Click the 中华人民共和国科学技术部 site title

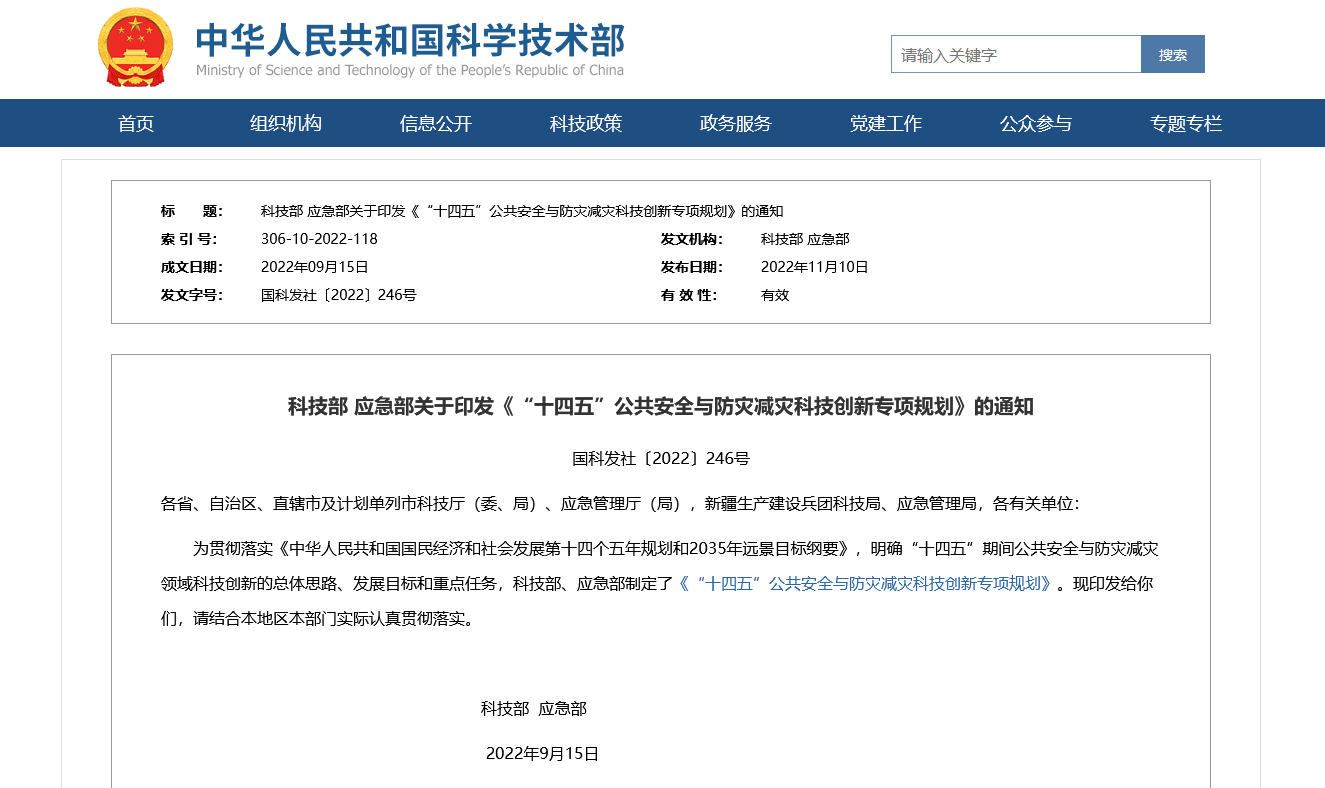410,39
